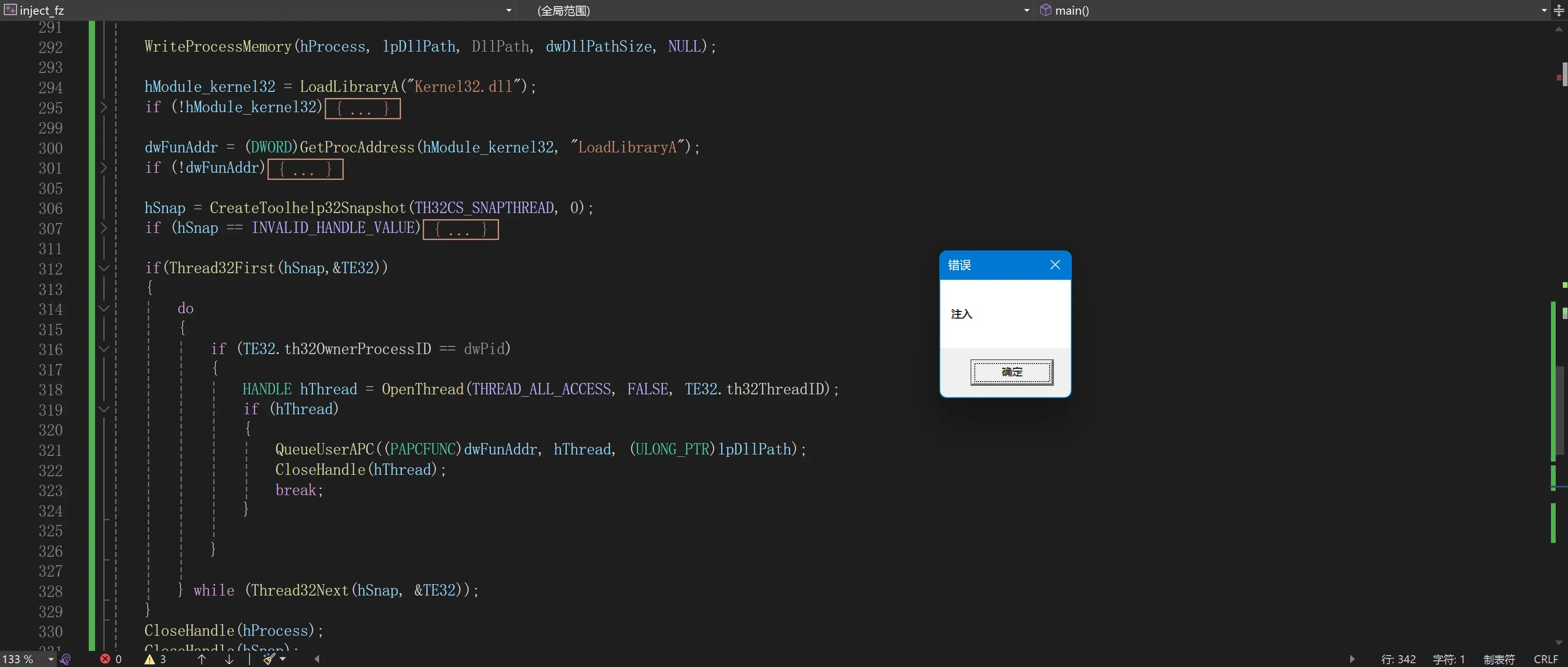Click the 制表符 indentation setting in the status bar
1568x667 pixels.
(x=1498, y=659)
